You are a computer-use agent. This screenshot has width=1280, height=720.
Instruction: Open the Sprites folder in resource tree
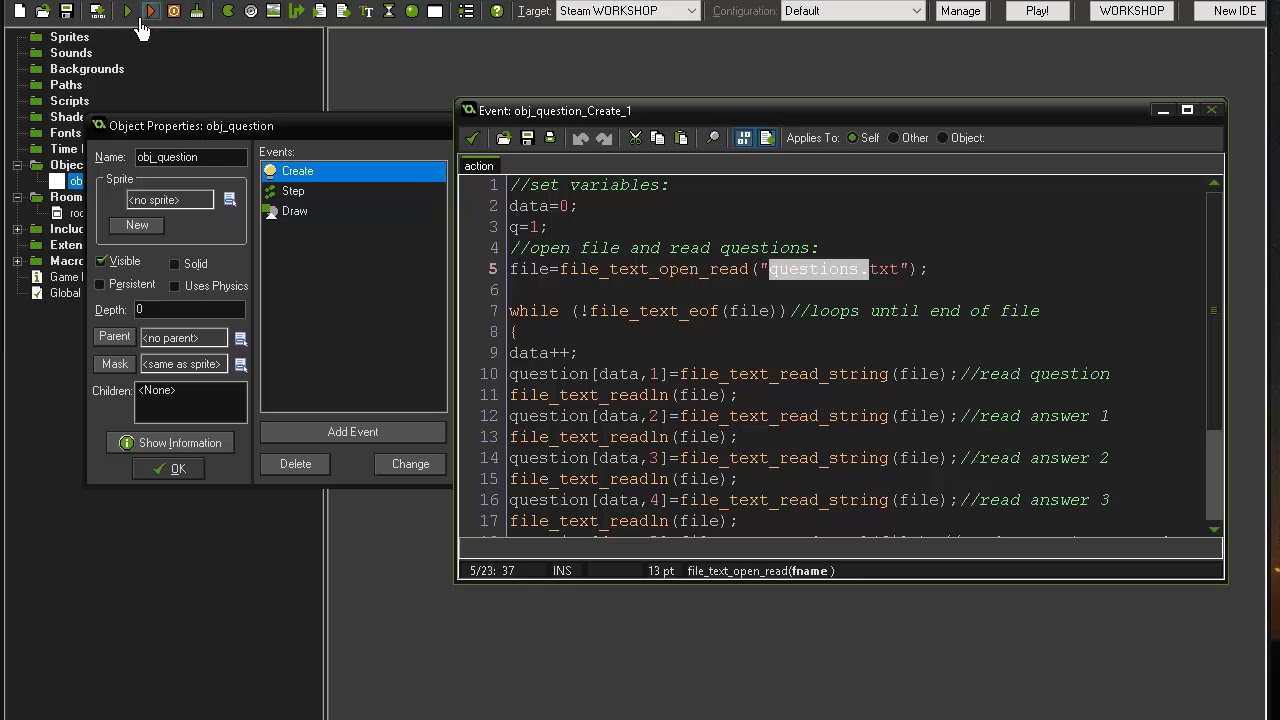(x=69, y=37)
